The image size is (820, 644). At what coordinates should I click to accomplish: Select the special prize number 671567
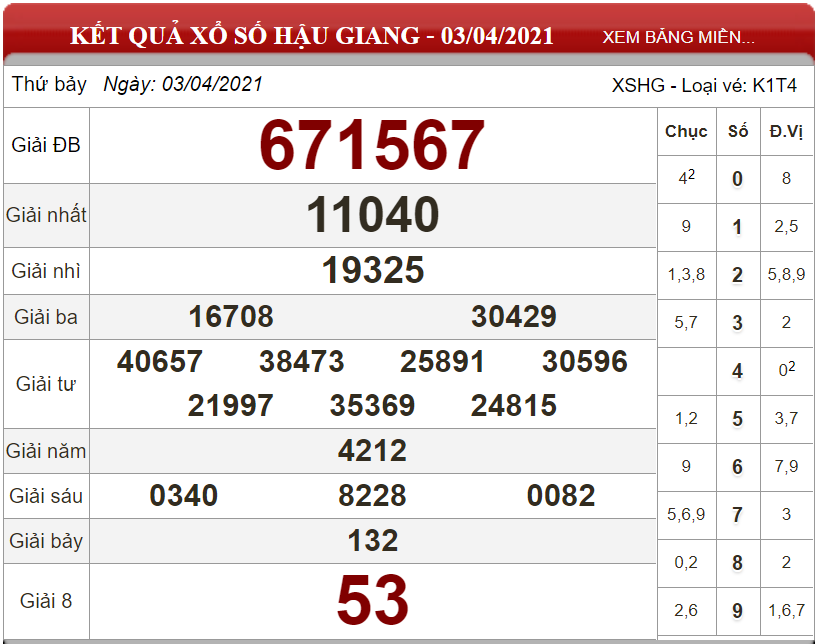(x=372, y=145)
